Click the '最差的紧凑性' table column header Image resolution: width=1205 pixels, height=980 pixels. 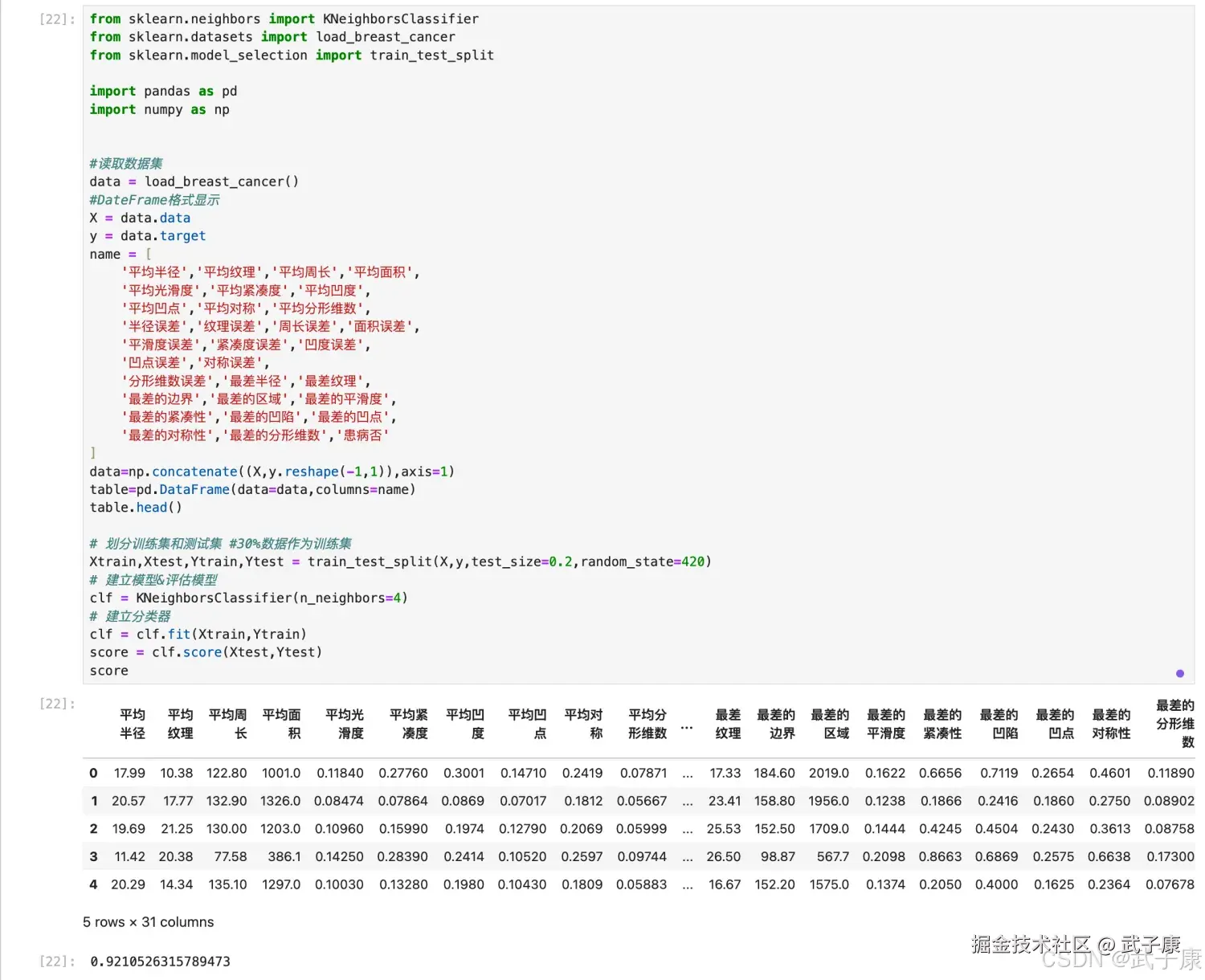coord(942,724)
